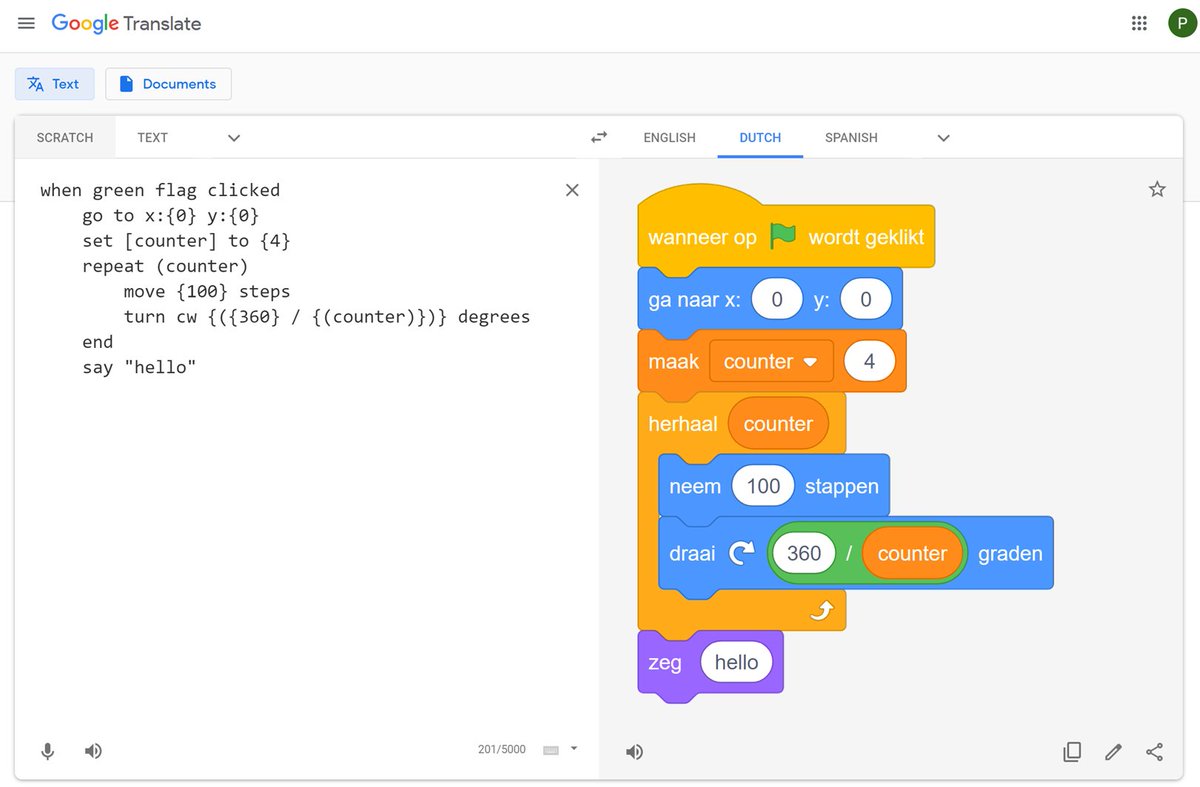Click the 'graden' label on draai block
This screenshot has height=787, width=1200.
(x=1010, y=554)
